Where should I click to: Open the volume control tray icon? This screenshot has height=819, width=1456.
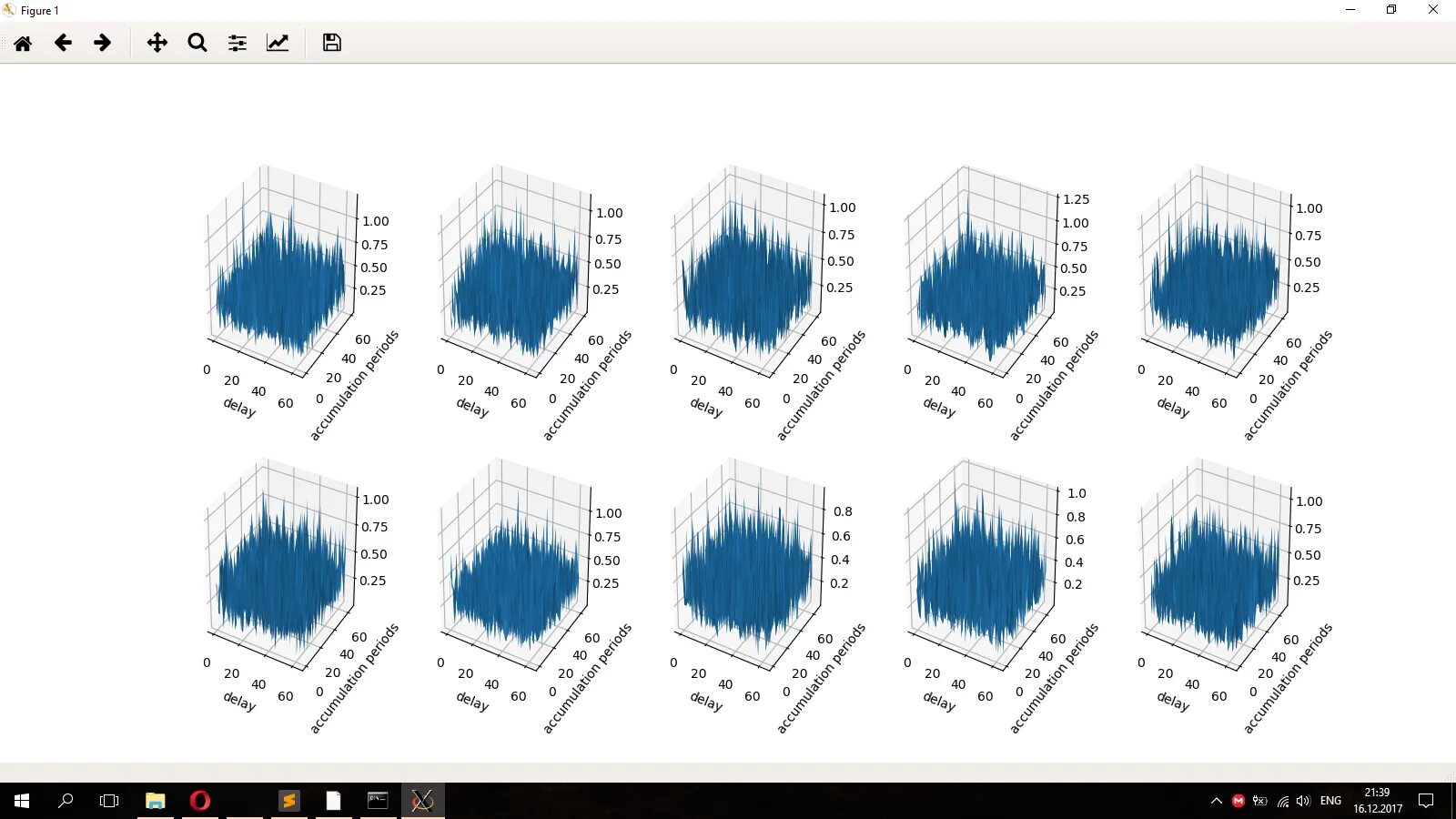tap(1303, 801)
